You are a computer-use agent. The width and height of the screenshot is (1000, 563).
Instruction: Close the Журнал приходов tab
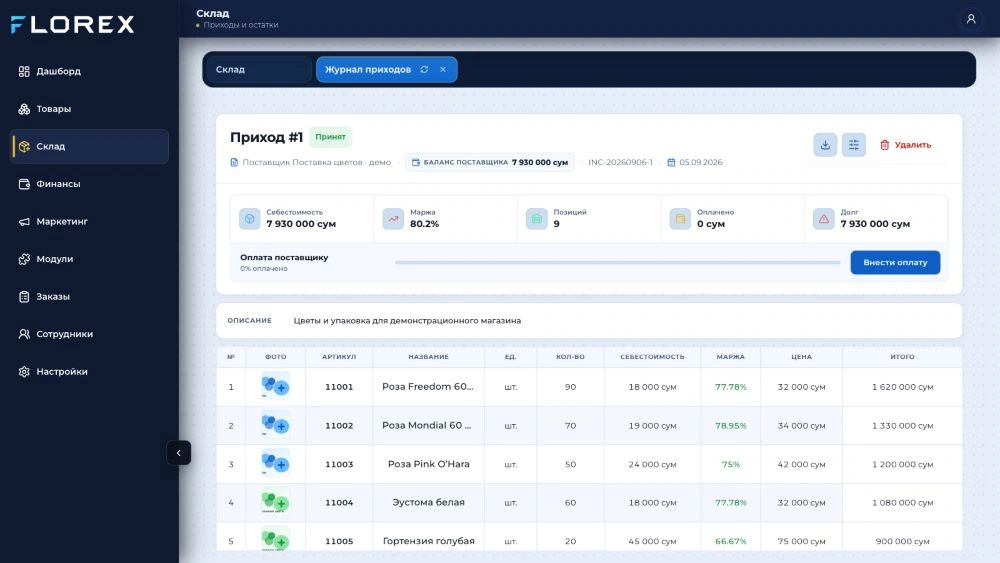pos(443,69)
